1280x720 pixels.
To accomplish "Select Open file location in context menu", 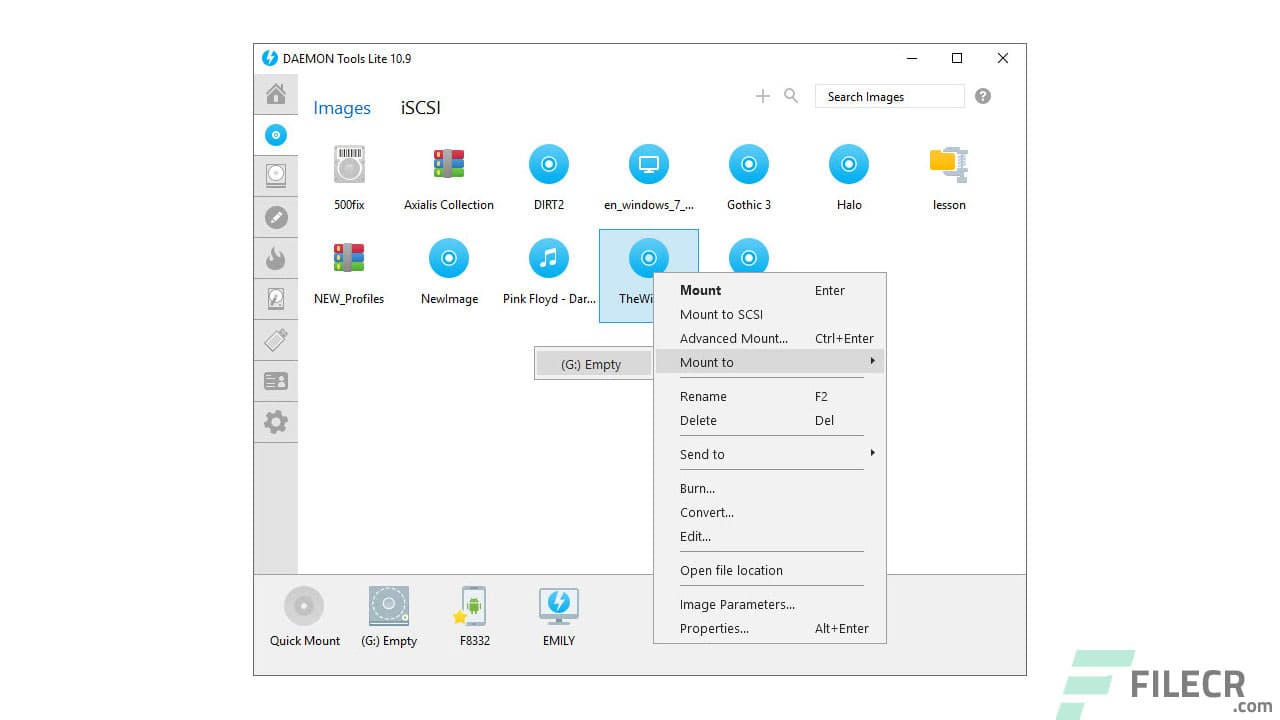I will (x=731, y=570).
